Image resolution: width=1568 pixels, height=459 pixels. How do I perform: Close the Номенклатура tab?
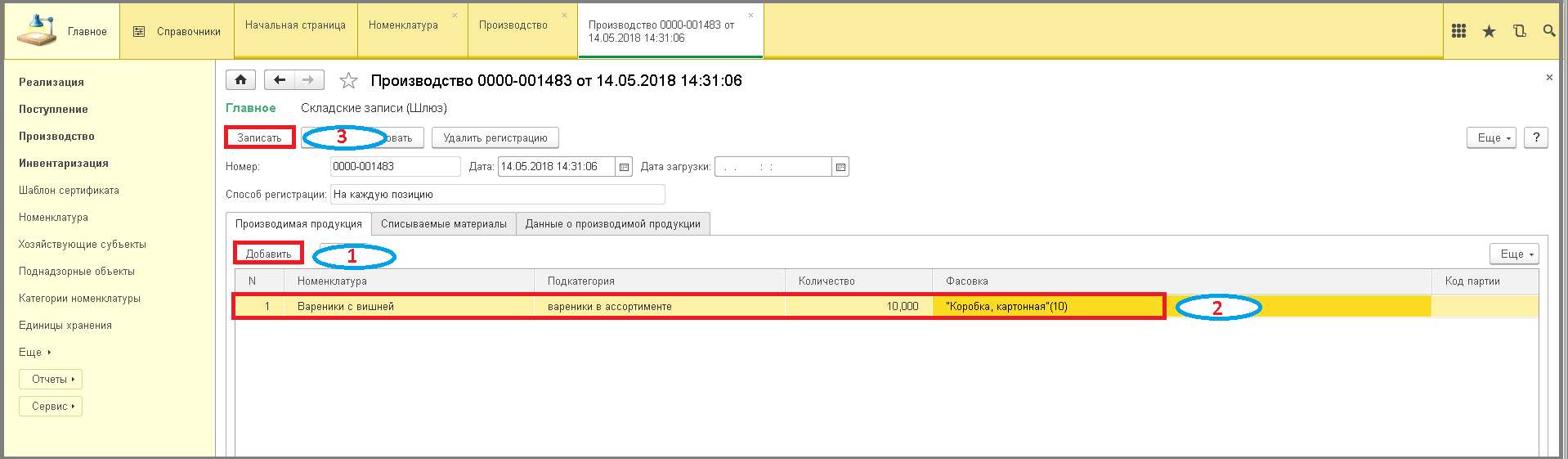click(x=455, y=16)
